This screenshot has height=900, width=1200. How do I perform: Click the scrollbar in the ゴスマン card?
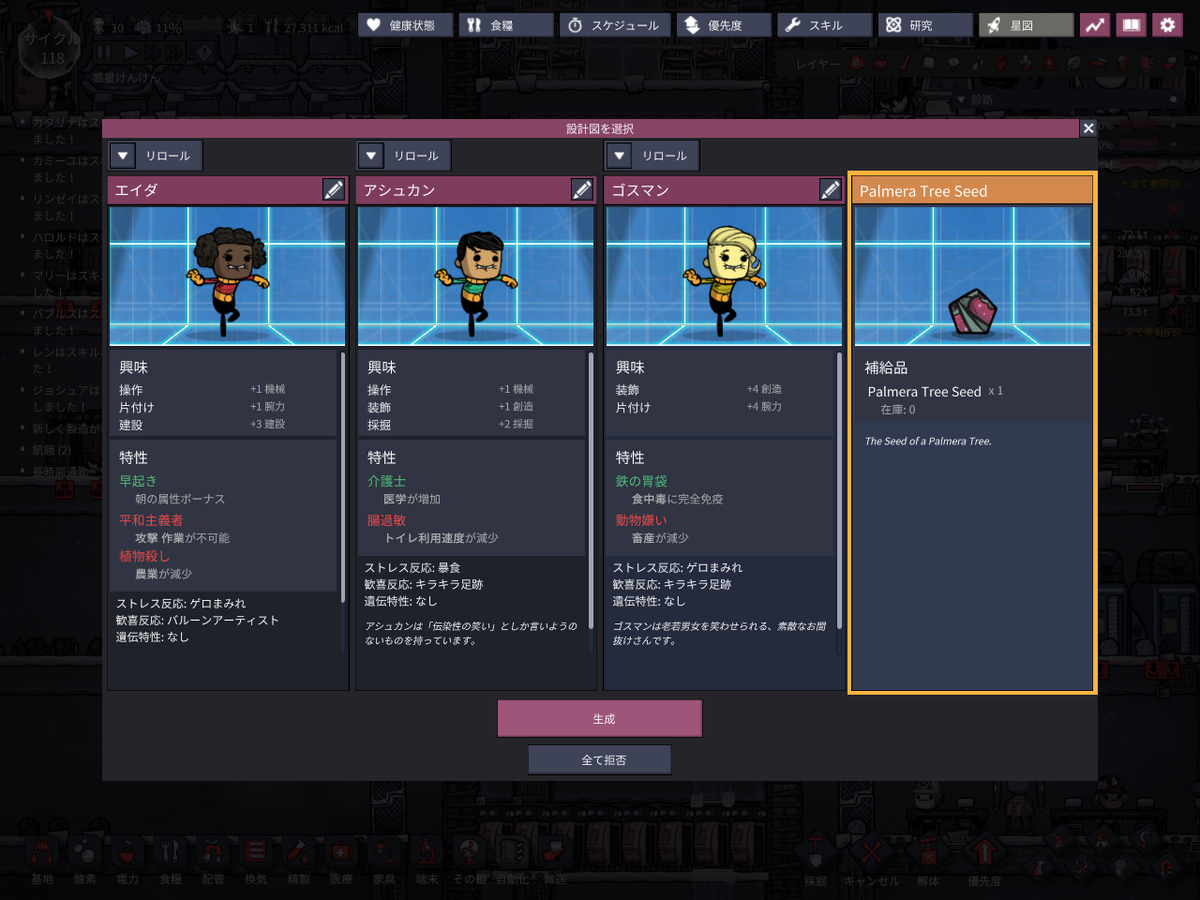[x=839, y=490]
